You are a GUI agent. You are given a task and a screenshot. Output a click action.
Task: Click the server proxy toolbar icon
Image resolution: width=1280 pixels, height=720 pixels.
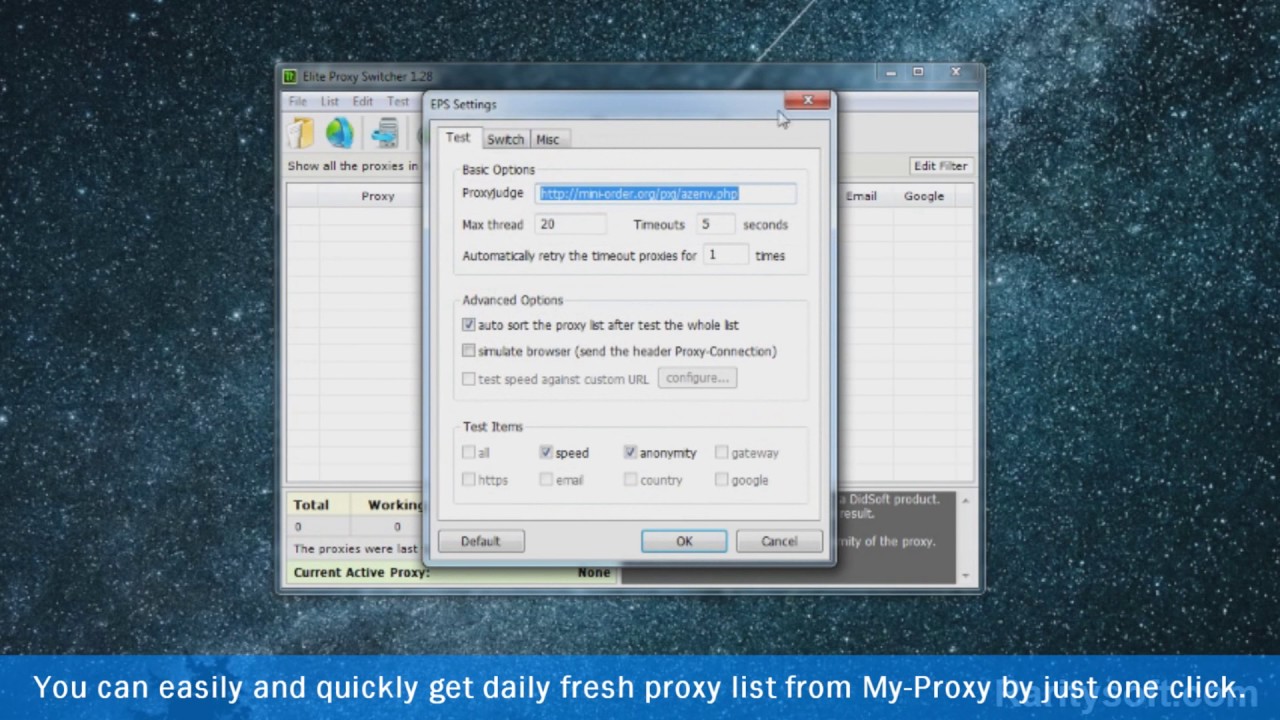384,132
